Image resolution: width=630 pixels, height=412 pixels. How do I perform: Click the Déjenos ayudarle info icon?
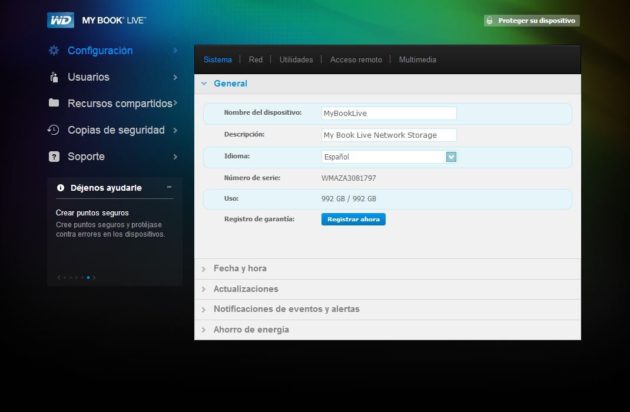61,187
